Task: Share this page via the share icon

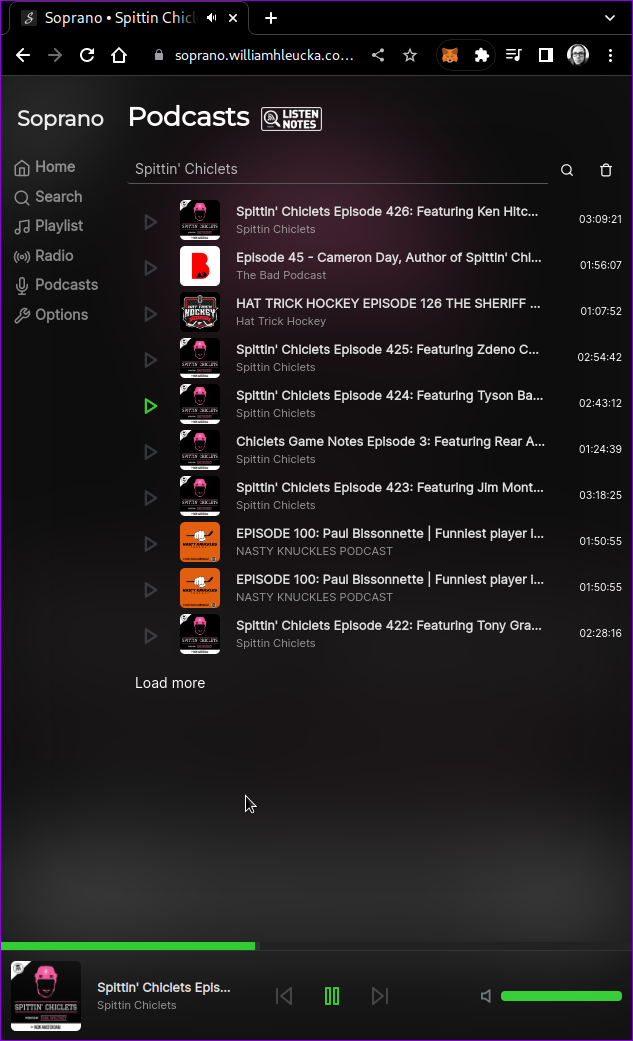Action: tap(378, 55)
